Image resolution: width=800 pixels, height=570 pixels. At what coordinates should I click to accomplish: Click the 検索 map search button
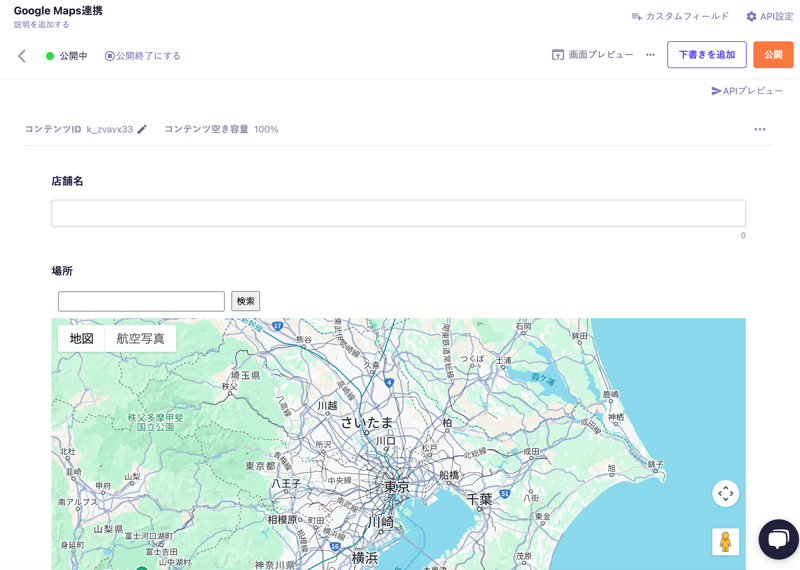(x=245, y=301)
